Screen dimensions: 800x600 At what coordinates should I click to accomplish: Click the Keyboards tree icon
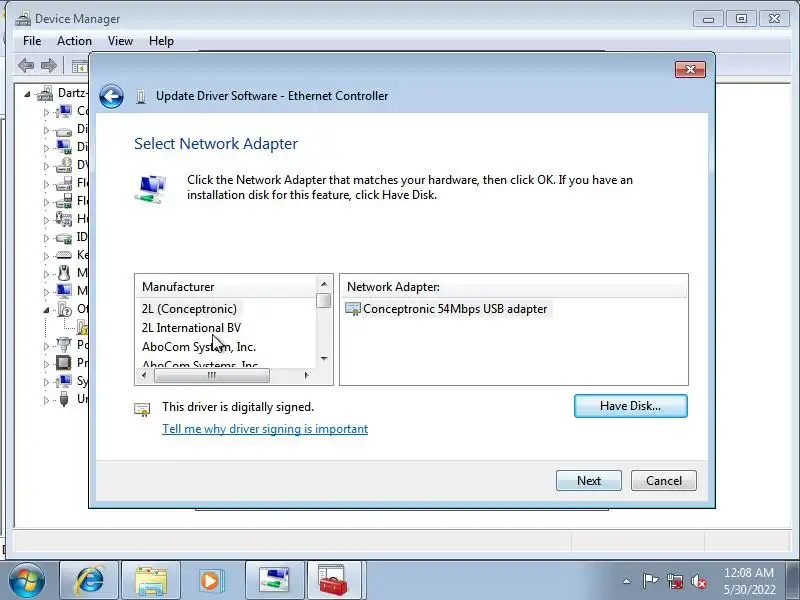pos(64,255)
